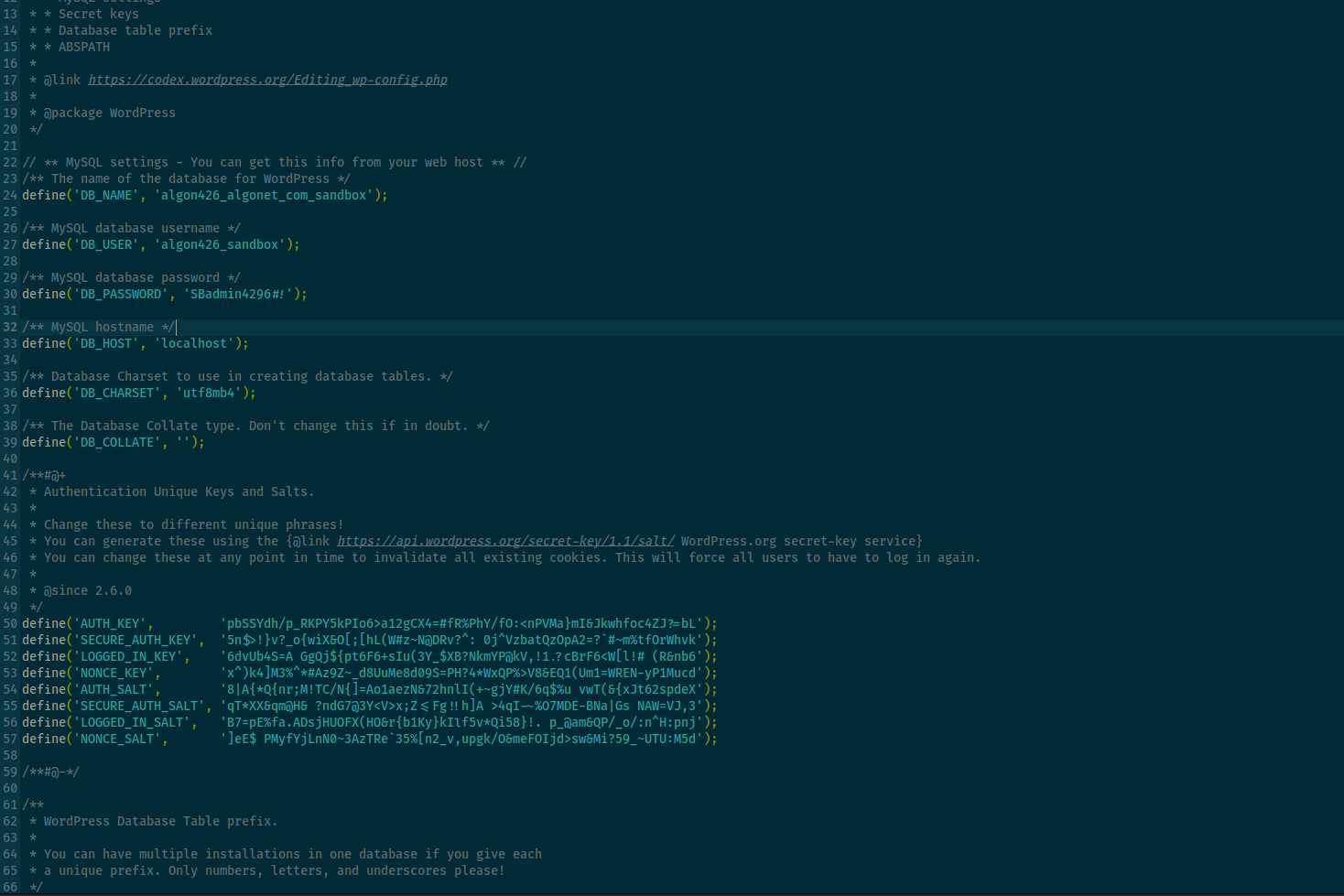Place cursor in '/** MySQL hostname */' comment
The image size is (1344, 896).
tap(99, 327)
